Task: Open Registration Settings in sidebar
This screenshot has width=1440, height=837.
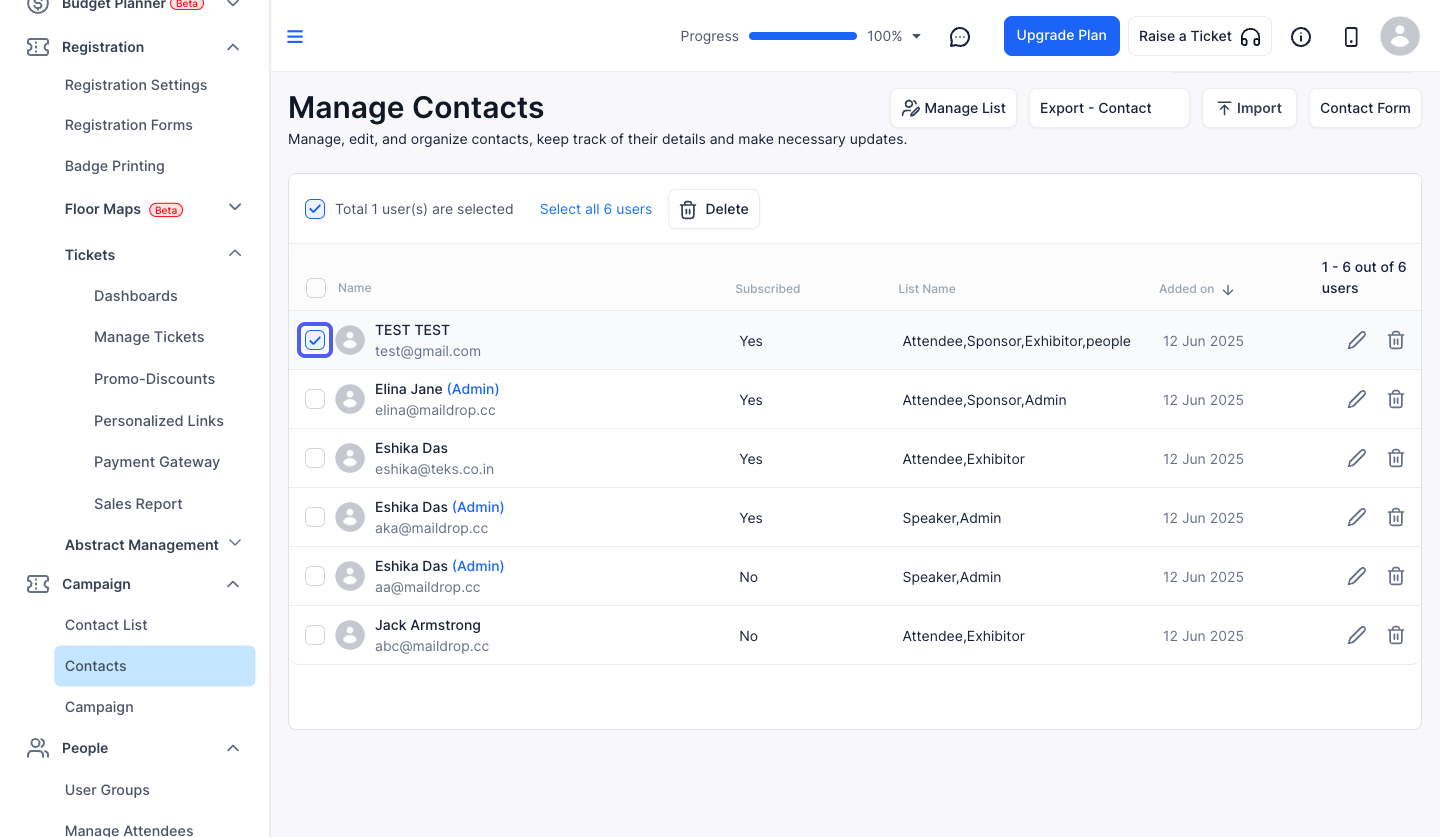Action: pyautogui.click(x=136, y=85)
